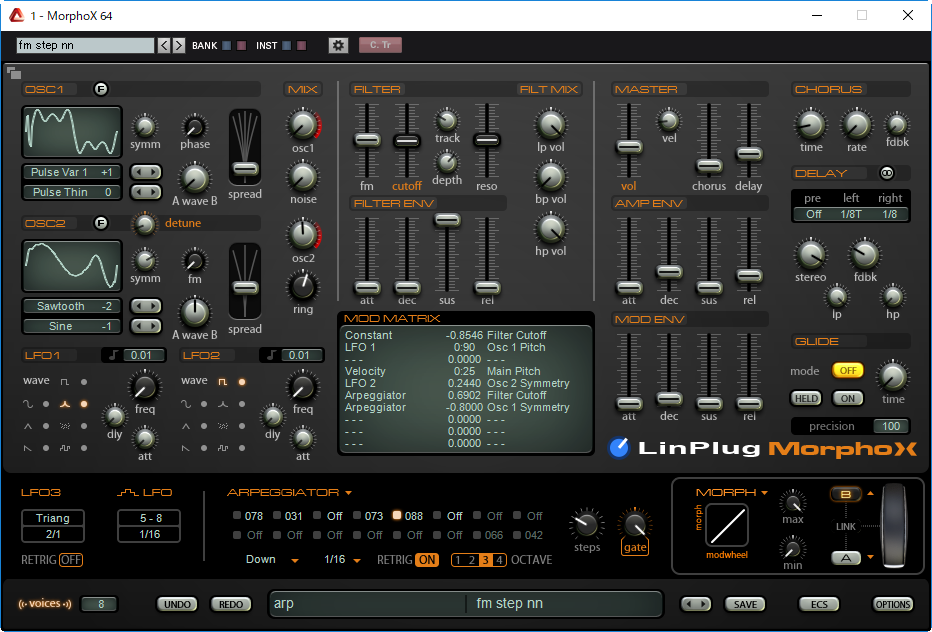Toggle arpeggiator step 031 checkbox
932x632 pixels.
pos(277,515)
